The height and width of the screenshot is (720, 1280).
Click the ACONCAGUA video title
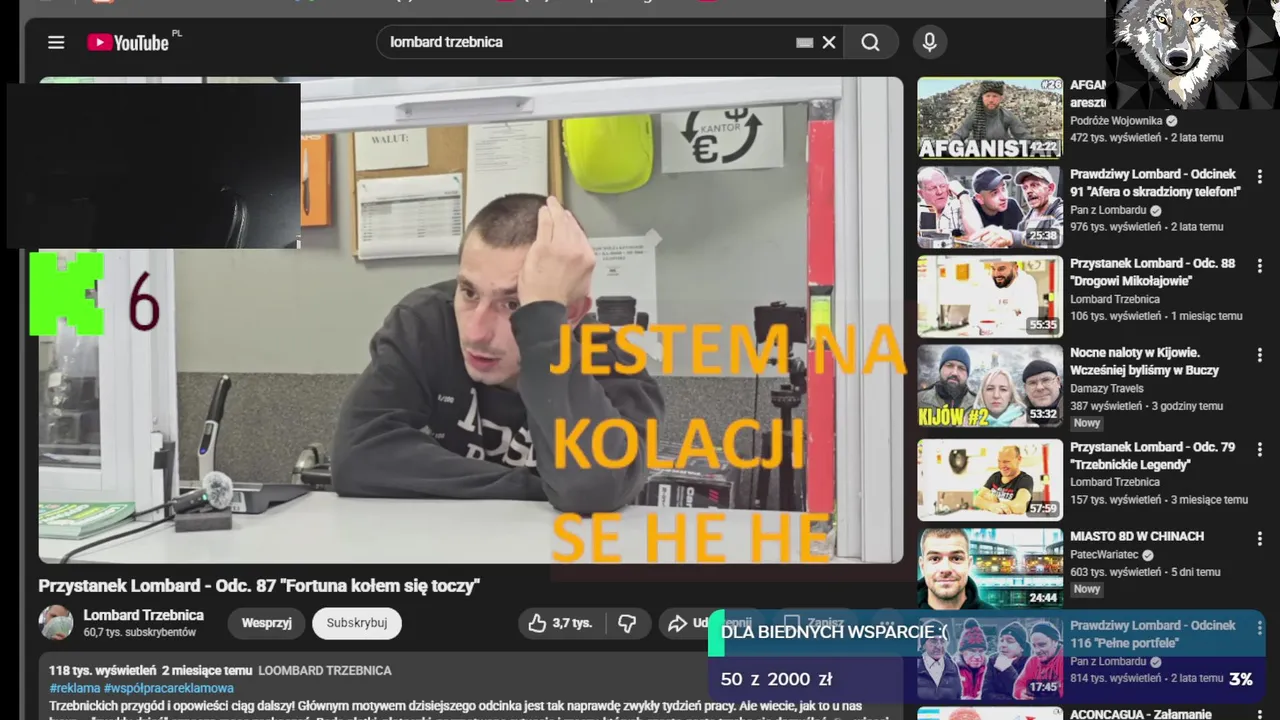[1140, 714]
